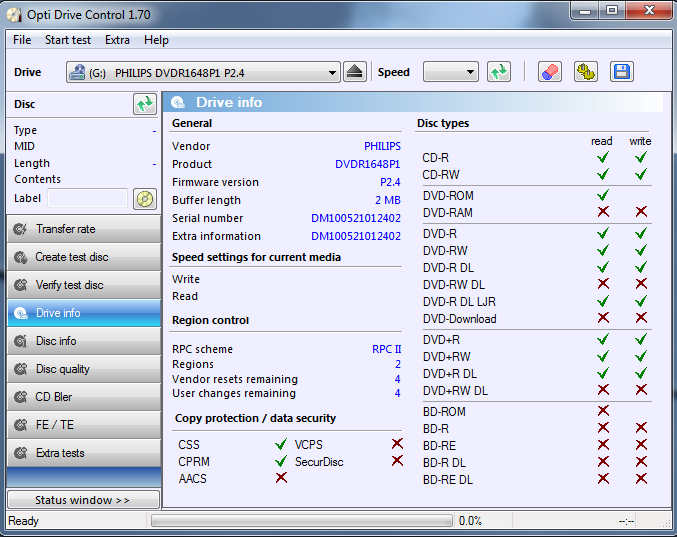The height and width of the screenshot is (537, 677).
Task: Click the CSS green check mark
Action: tap(281, 444)
